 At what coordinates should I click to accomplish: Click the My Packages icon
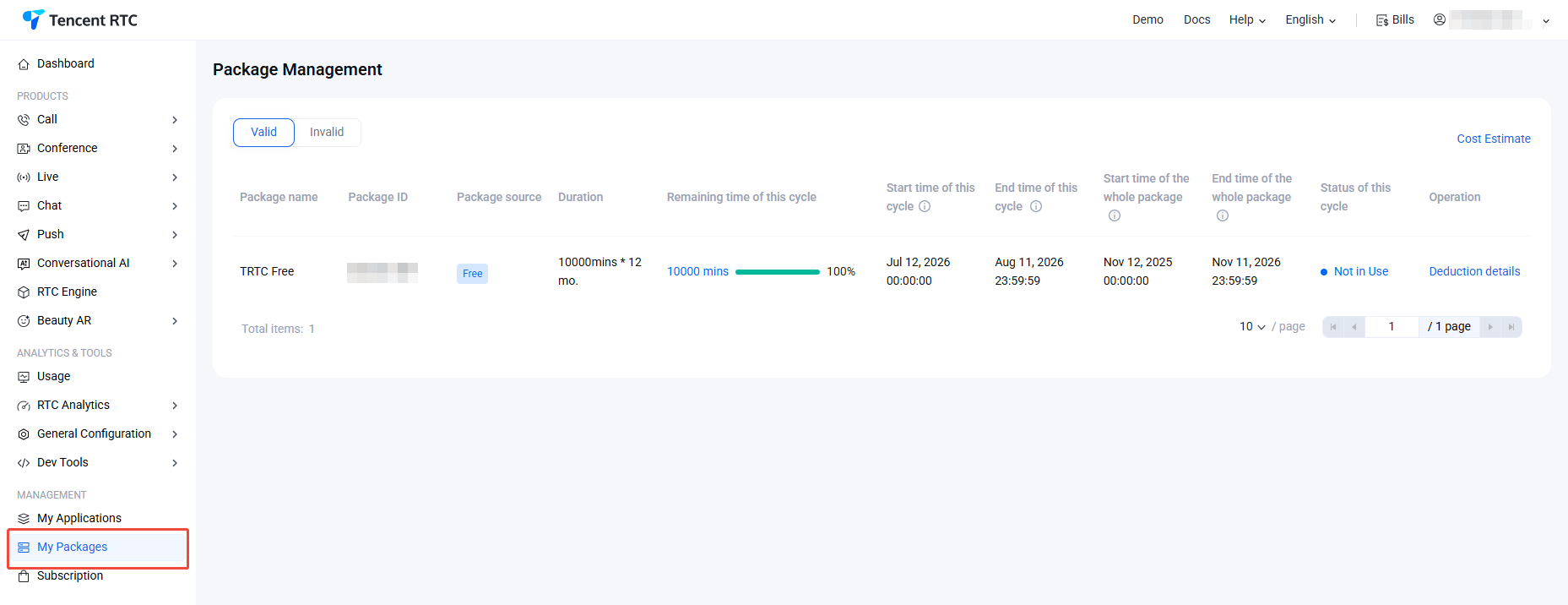point(24,548)
